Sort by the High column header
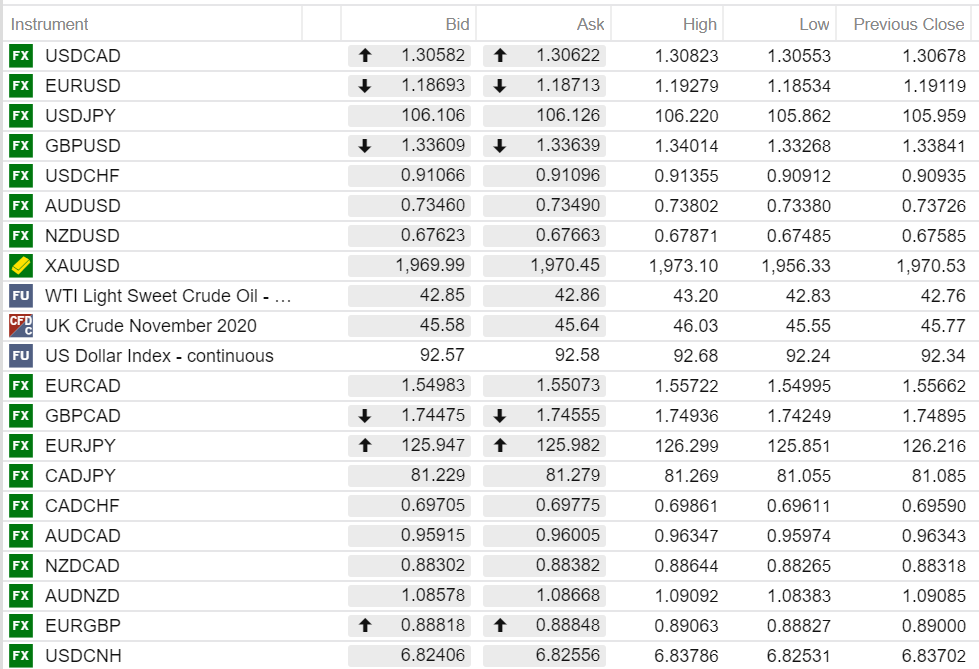 coord(700,24)
